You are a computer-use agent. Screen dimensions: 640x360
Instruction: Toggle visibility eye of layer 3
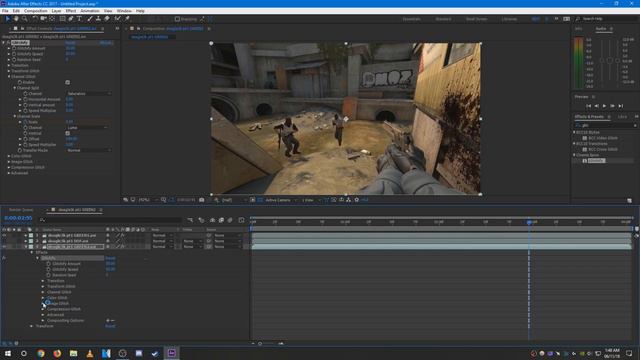point(4,247)
